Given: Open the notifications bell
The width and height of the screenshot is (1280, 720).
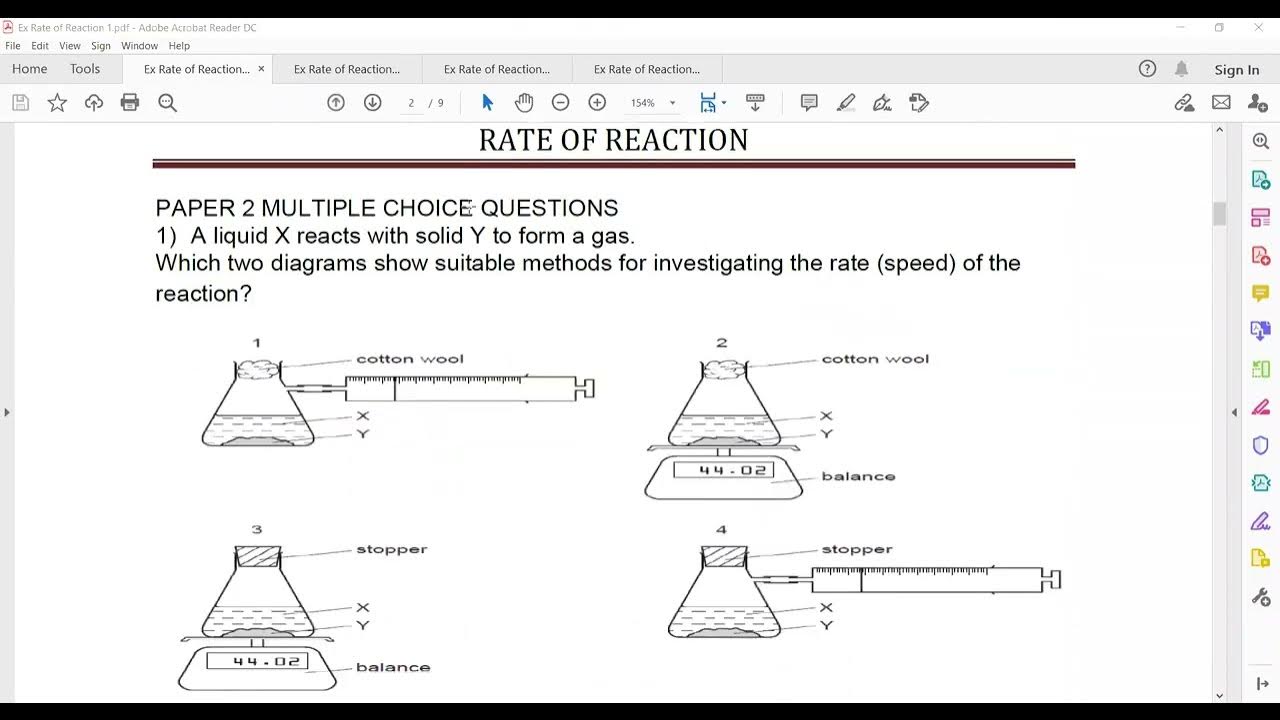Looking at the screenshot, I should 1182,69.
